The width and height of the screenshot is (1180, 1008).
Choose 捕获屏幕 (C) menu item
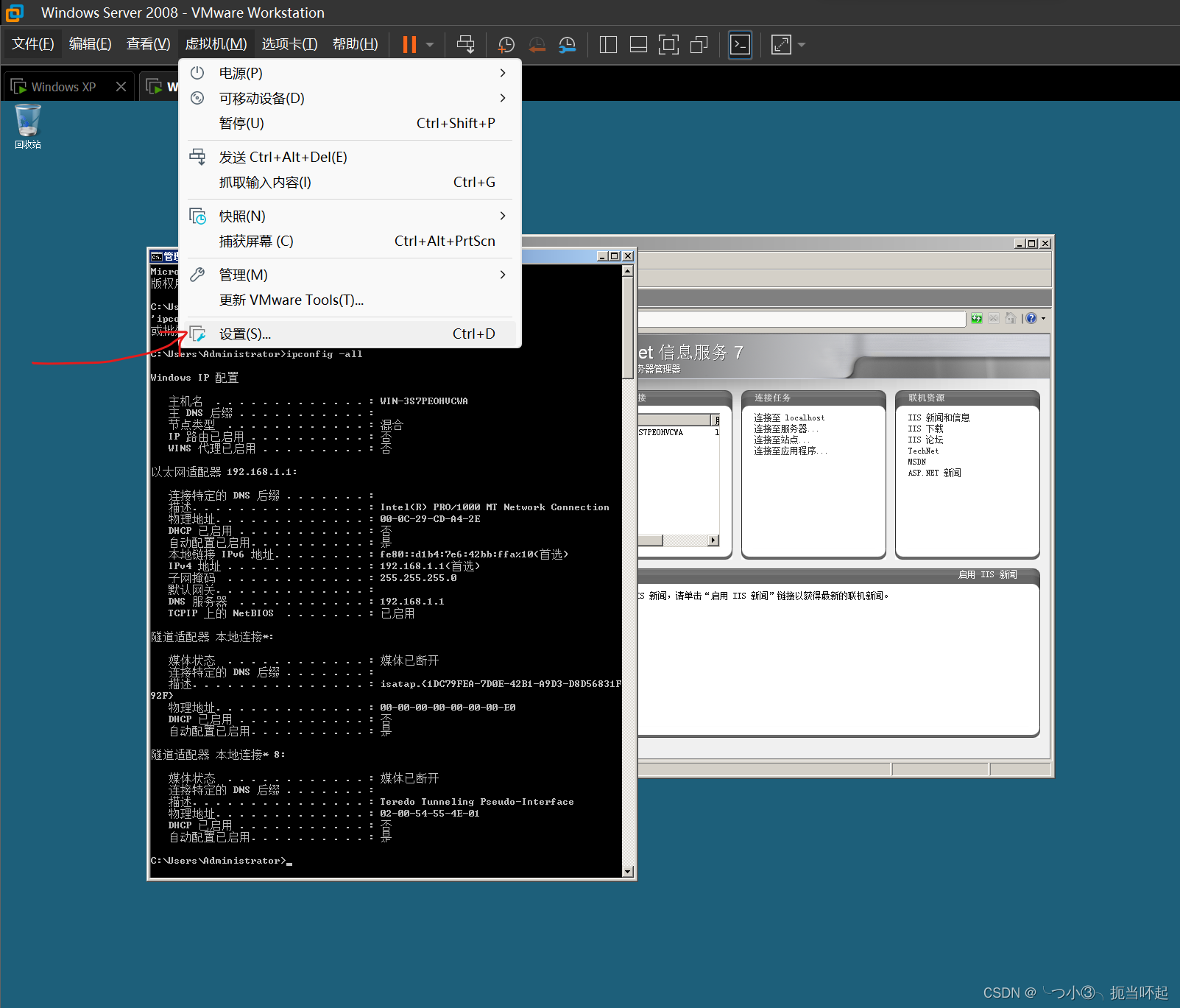coord(350,241)
